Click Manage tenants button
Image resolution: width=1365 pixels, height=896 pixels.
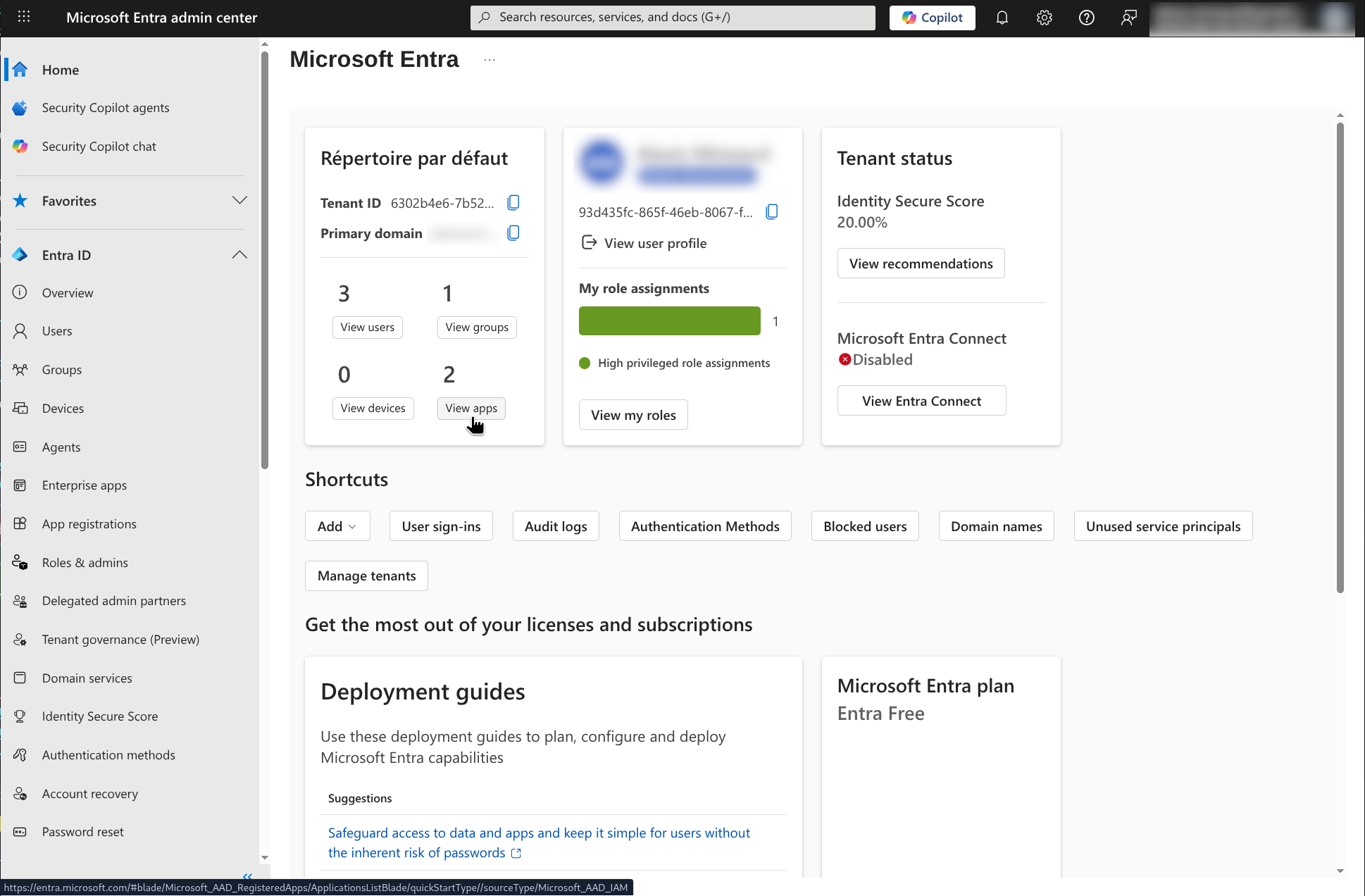click(x=366, y=575)
